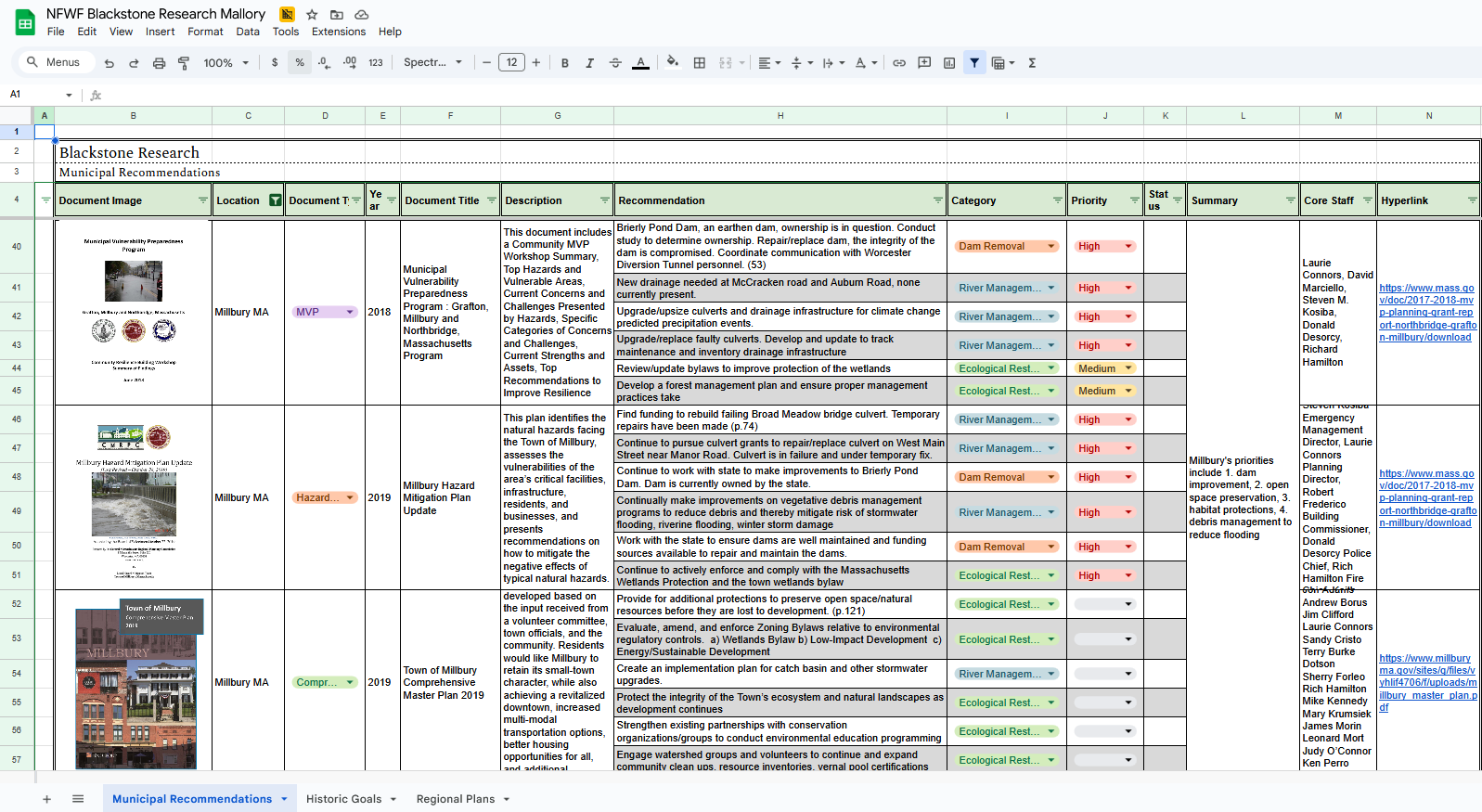The image size is (1482, 812).
Task: Show all sheets list icon
Action: [x=78, y=799]
